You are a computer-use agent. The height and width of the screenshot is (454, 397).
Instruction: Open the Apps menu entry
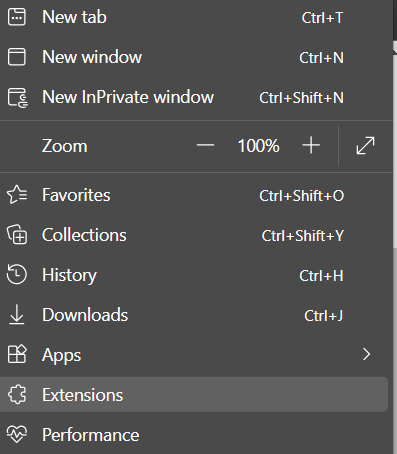point(194,355)
